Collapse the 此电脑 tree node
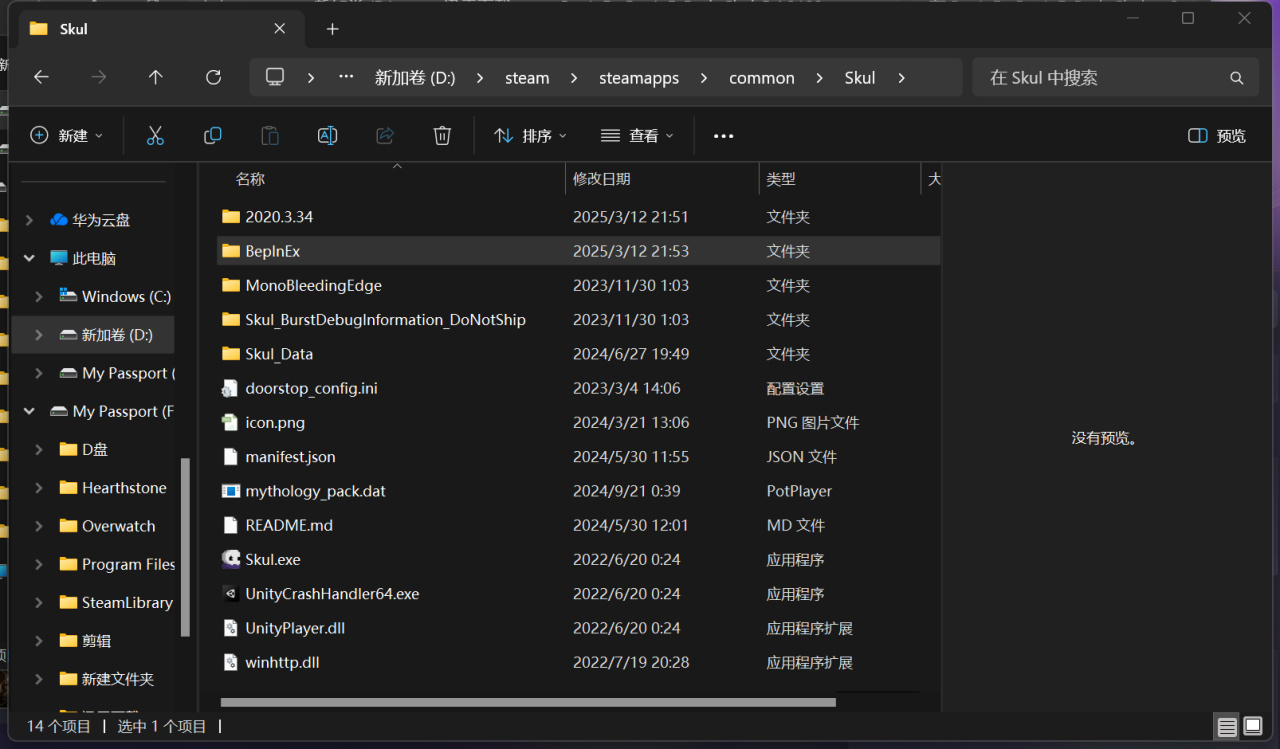 29,258
